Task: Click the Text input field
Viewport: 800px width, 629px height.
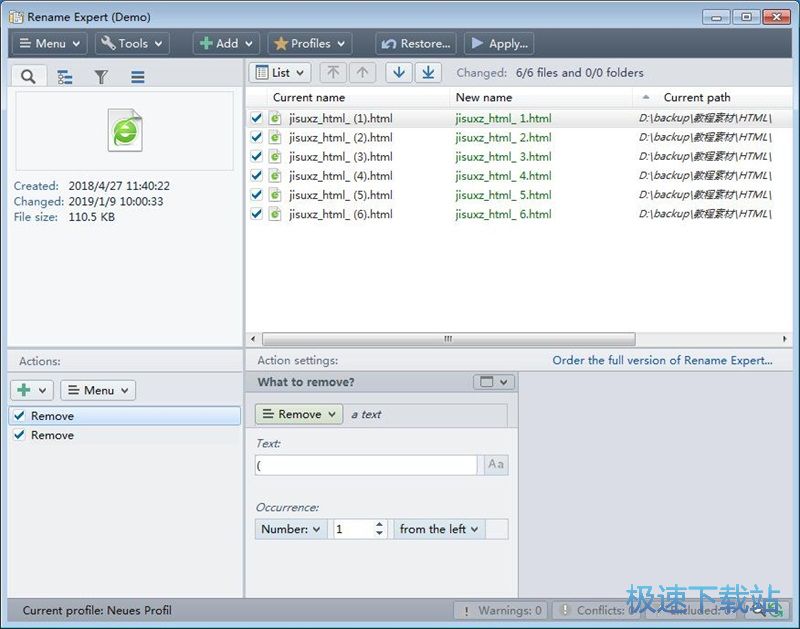Action: pyautogui.click(x=367, y=465)
